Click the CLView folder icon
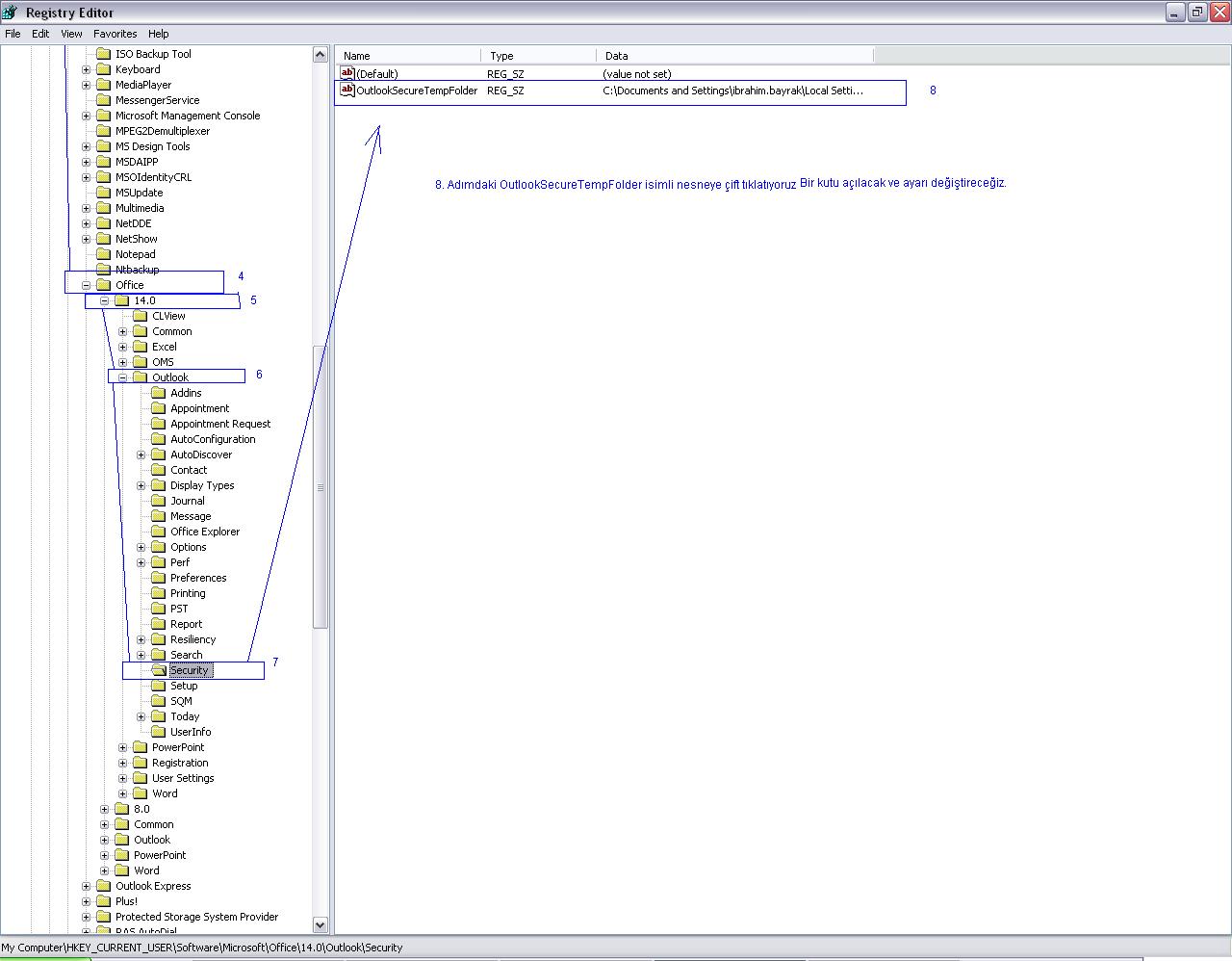This screenshot has width=1232, height=961. [141, 316]
